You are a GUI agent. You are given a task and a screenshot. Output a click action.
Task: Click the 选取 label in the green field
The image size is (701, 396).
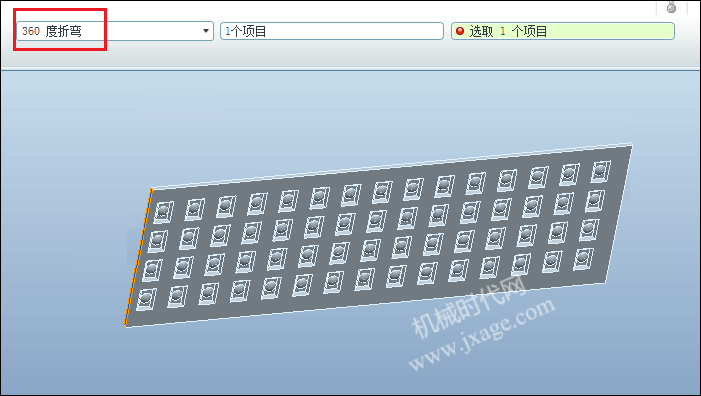(x=481, y=31)
